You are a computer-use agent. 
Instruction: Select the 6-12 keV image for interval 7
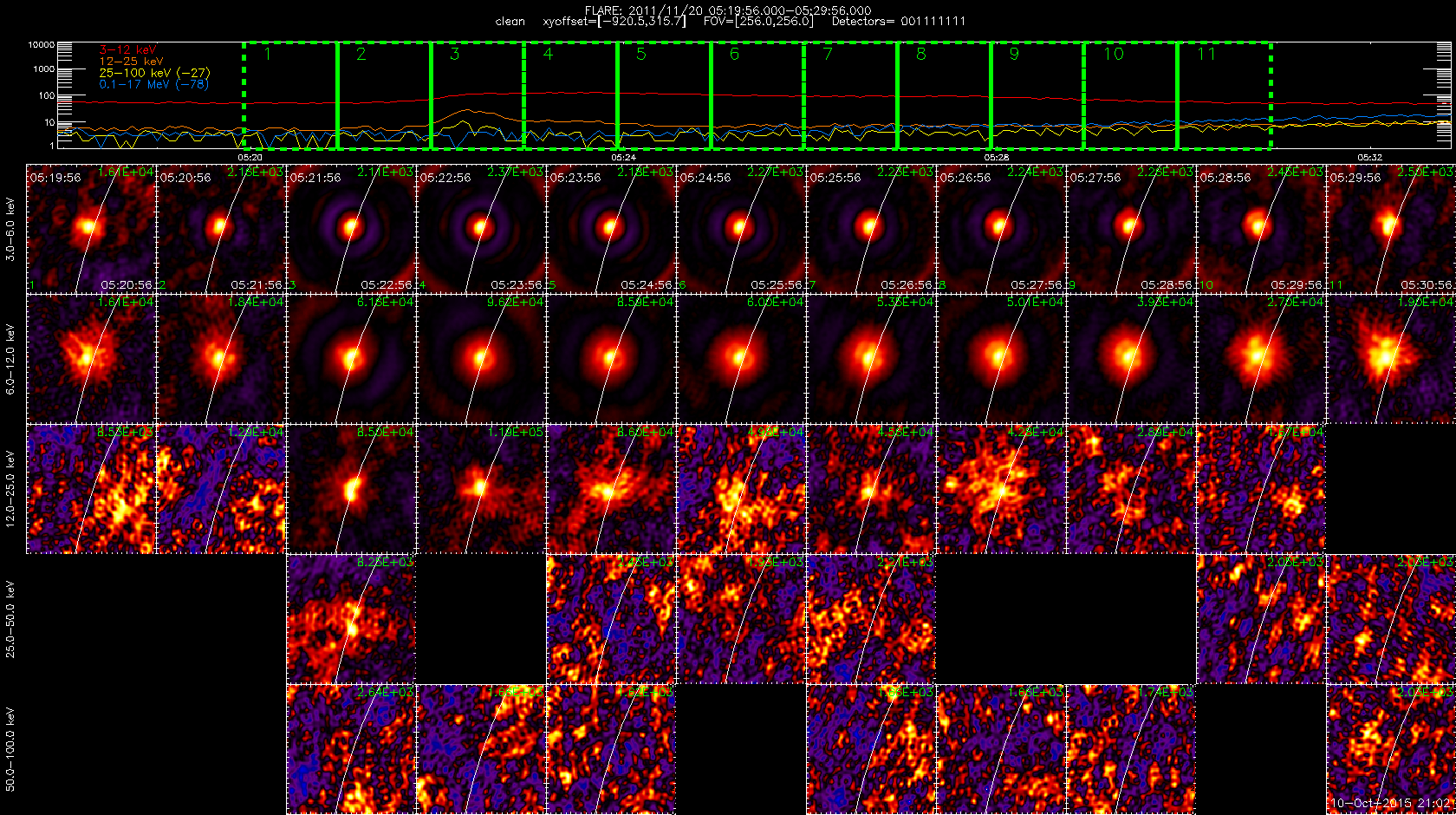tap(871, 359)
